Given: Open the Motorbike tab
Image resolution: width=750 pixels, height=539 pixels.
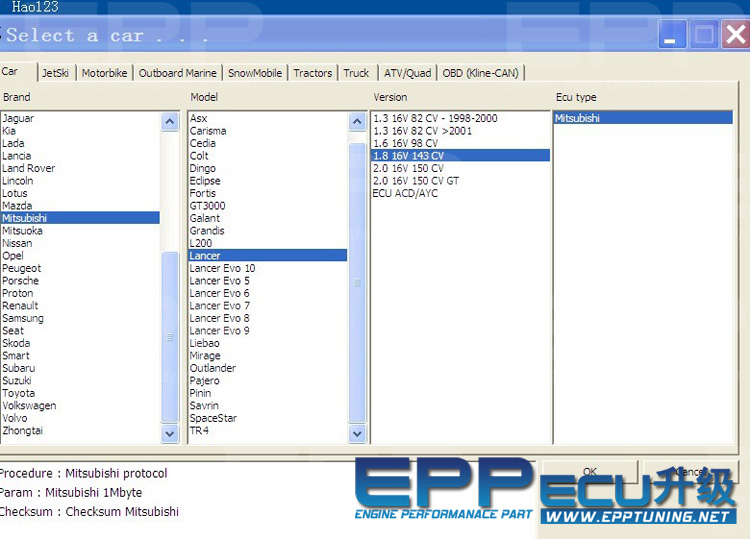Looking at the screenshot, I should [x=104, y=73].
